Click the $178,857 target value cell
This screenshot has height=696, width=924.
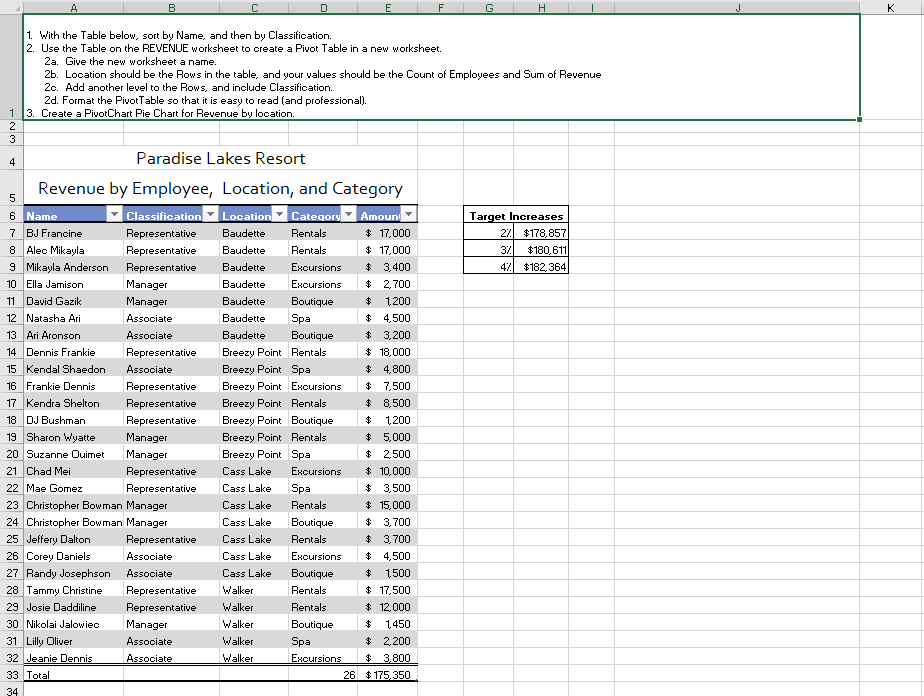point(543,232)
